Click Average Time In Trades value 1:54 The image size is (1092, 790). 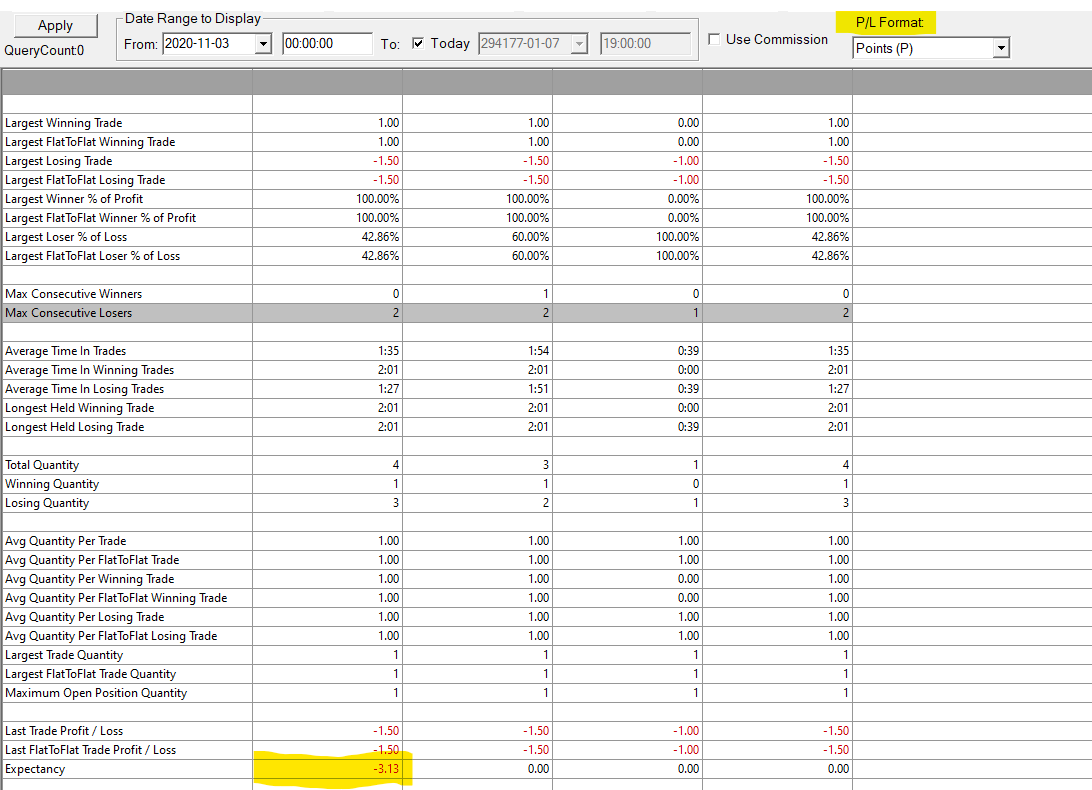pyautogui.click(x=538, y=351)
